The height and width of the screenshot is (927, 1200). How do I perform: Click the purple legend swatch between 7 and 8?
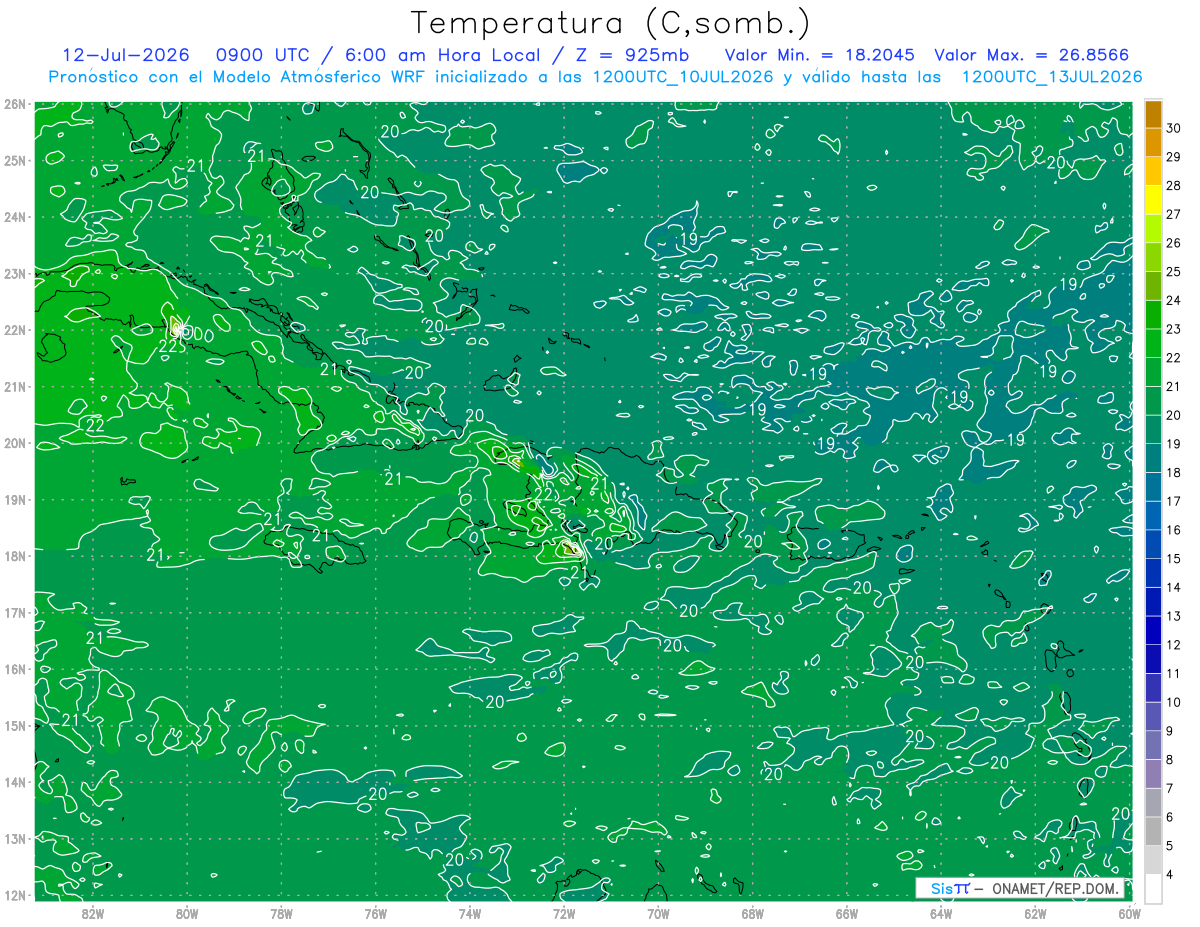[1153, 774]
